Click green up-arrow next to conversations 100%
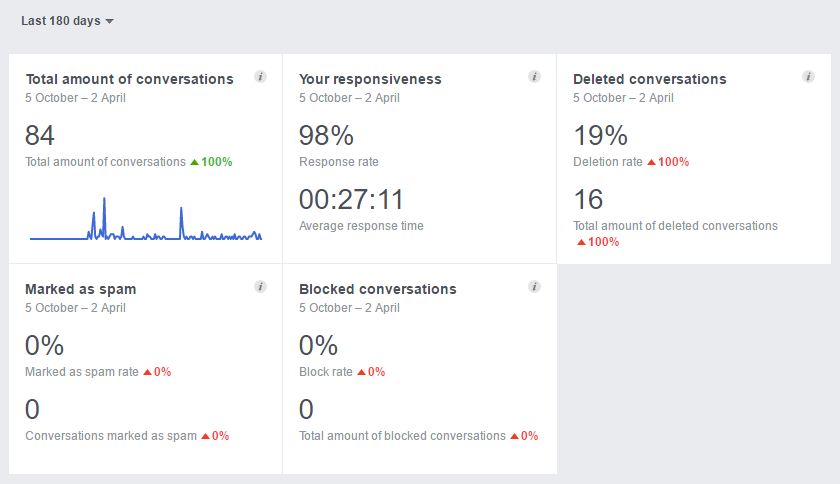This screenshot has width=840, height=484. [x=194, y=162]
